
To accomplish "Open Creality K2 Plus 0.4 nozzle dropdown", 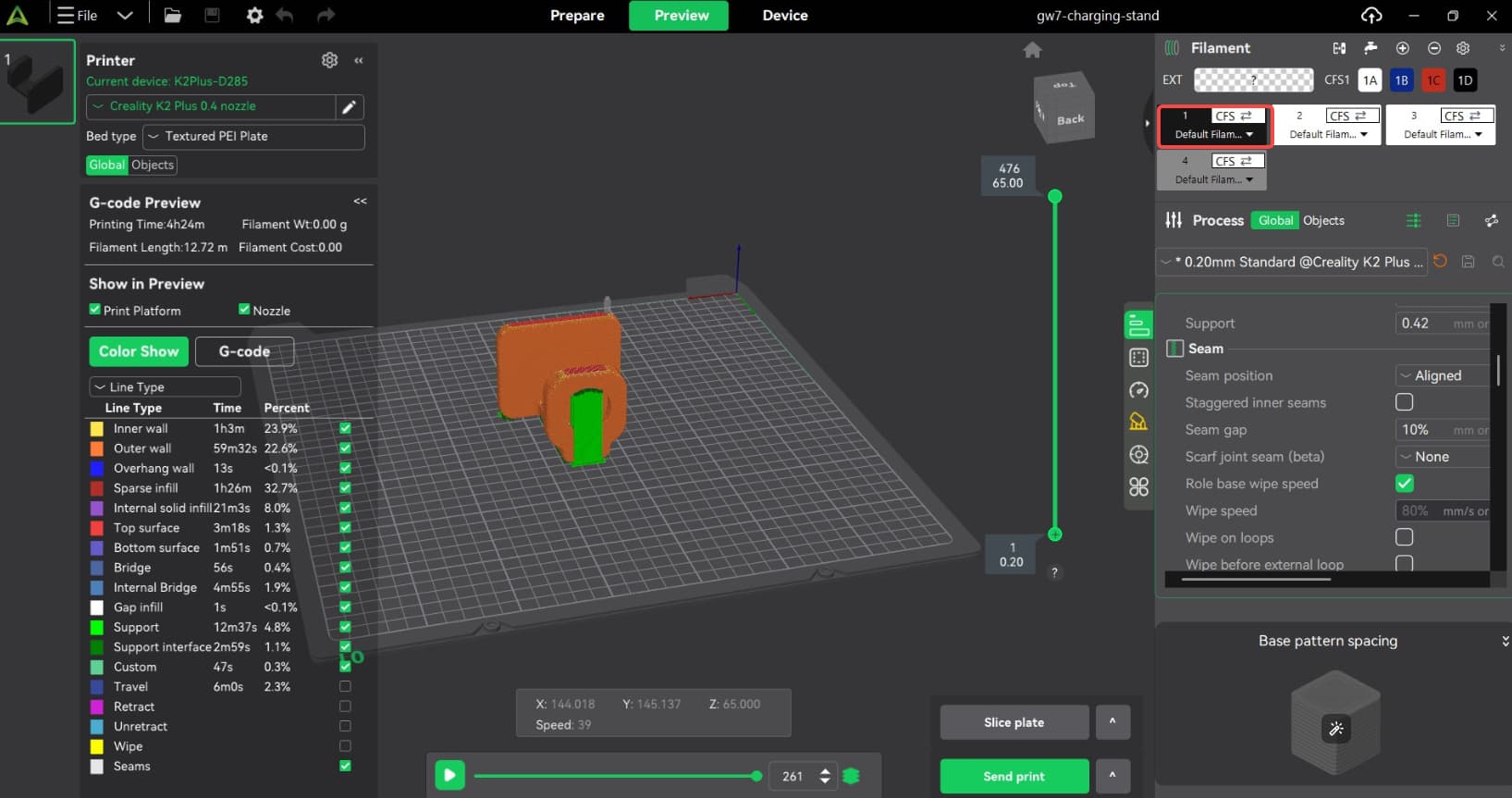I will tap(212, 107).
